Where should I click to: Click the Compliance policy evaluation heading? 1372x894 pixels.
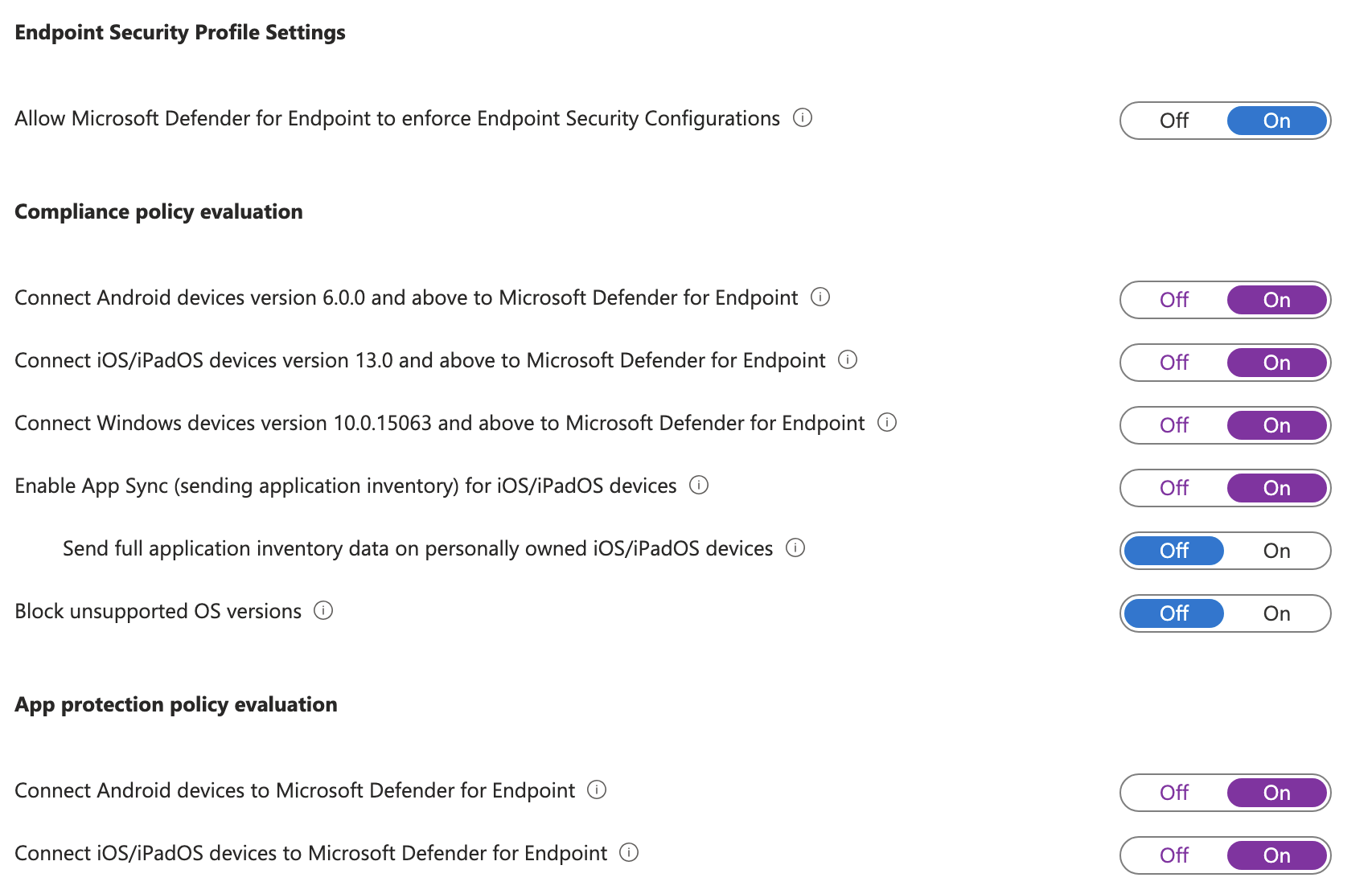[158, 211]
